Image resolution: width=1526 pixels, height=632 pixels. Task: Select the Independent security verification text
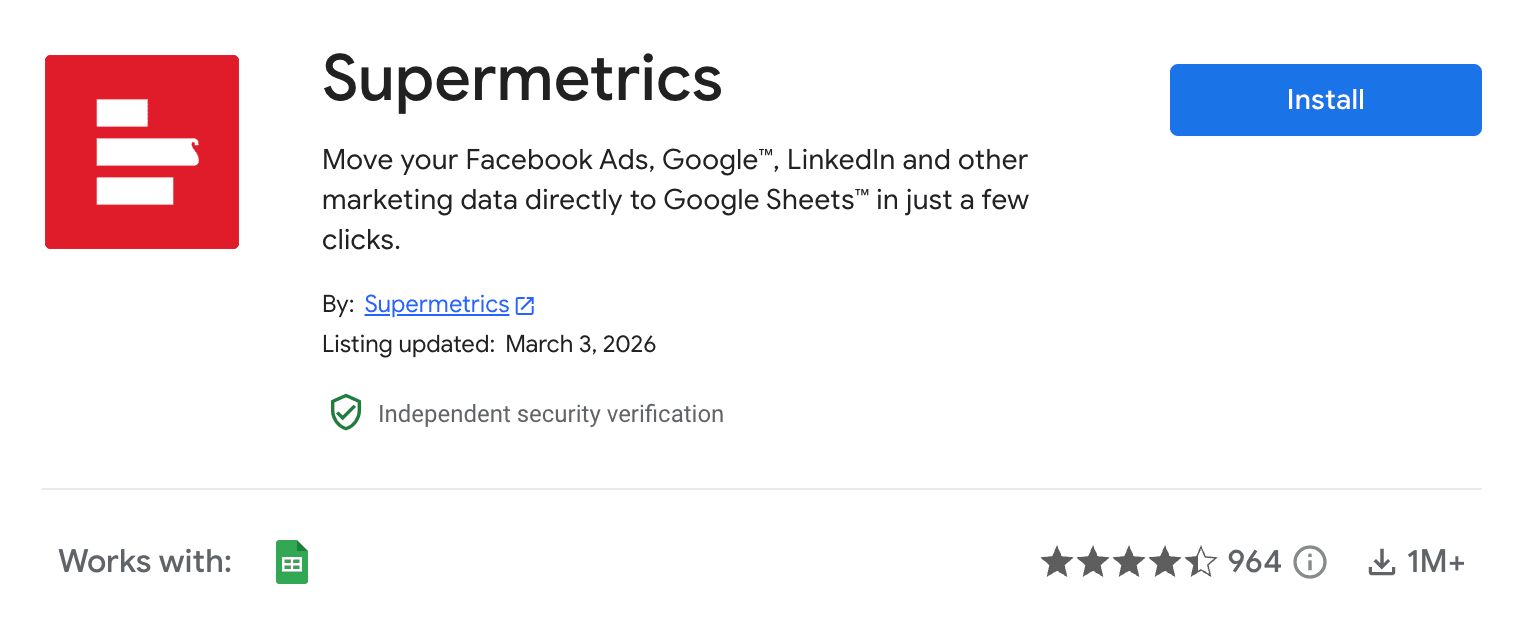point(550,414)
